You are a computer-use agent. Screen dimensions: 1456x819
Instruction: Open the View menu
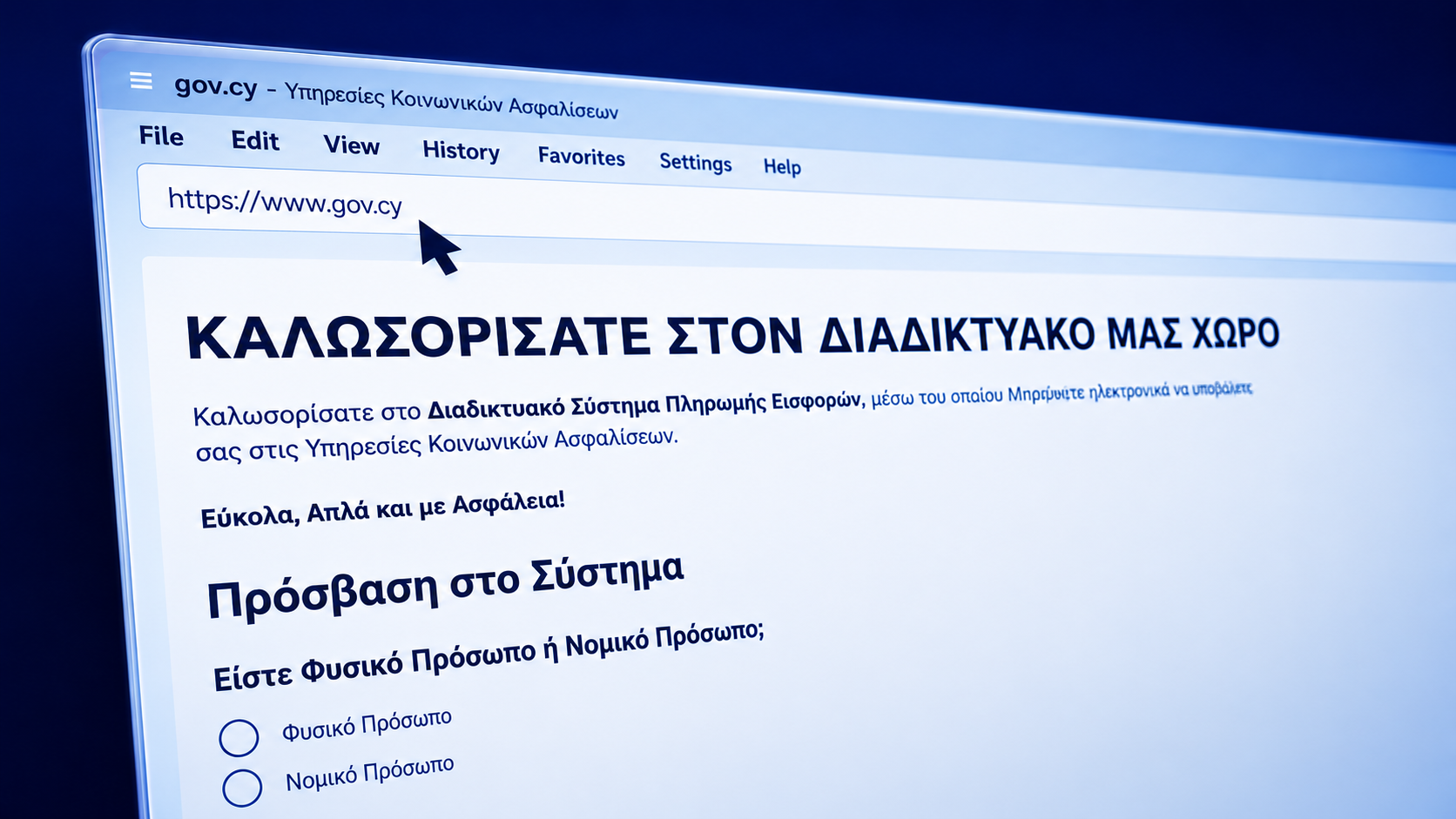point(352,145)
